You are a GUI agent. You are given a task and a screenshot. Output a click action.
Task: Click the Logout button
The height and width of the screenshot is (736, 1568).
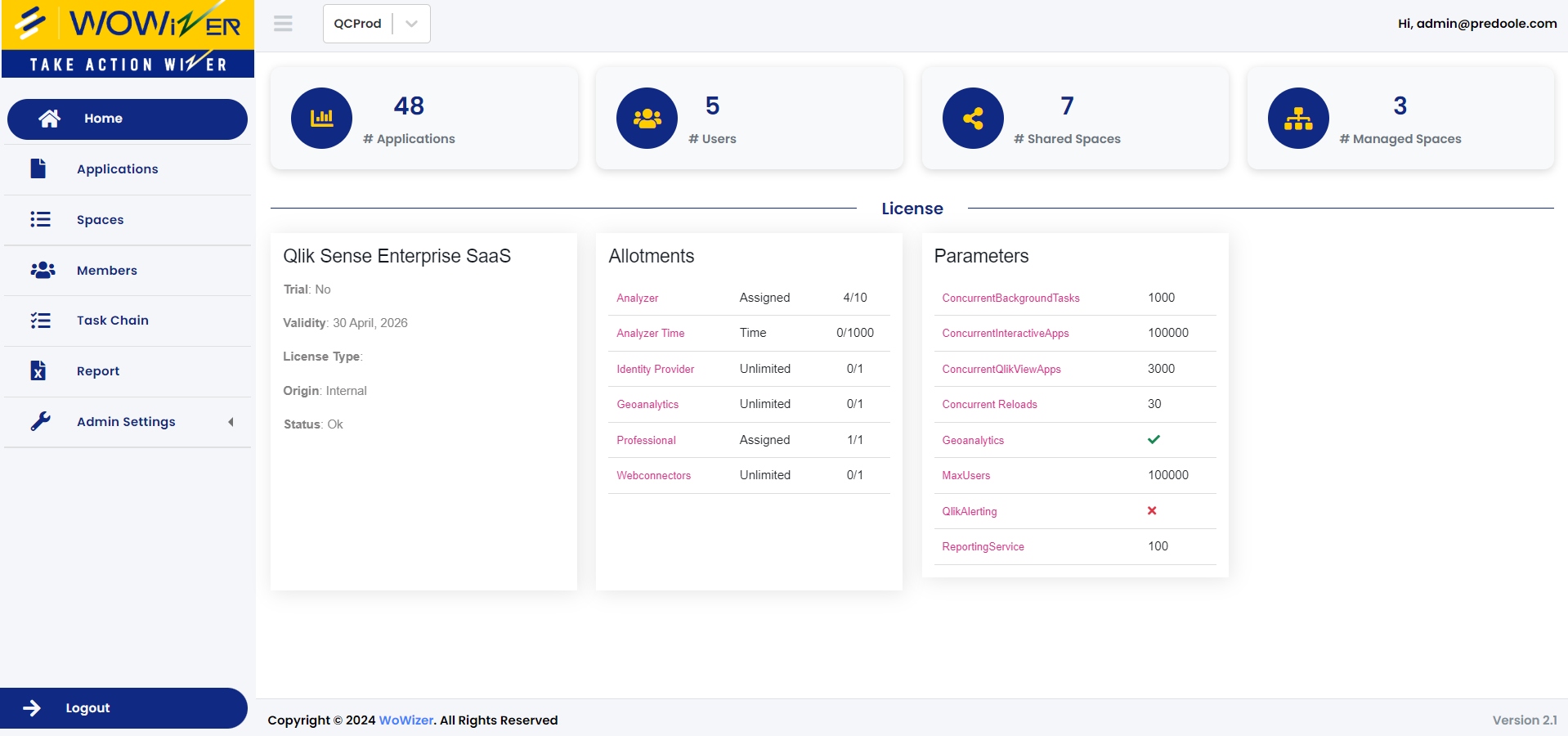(123, 708)
